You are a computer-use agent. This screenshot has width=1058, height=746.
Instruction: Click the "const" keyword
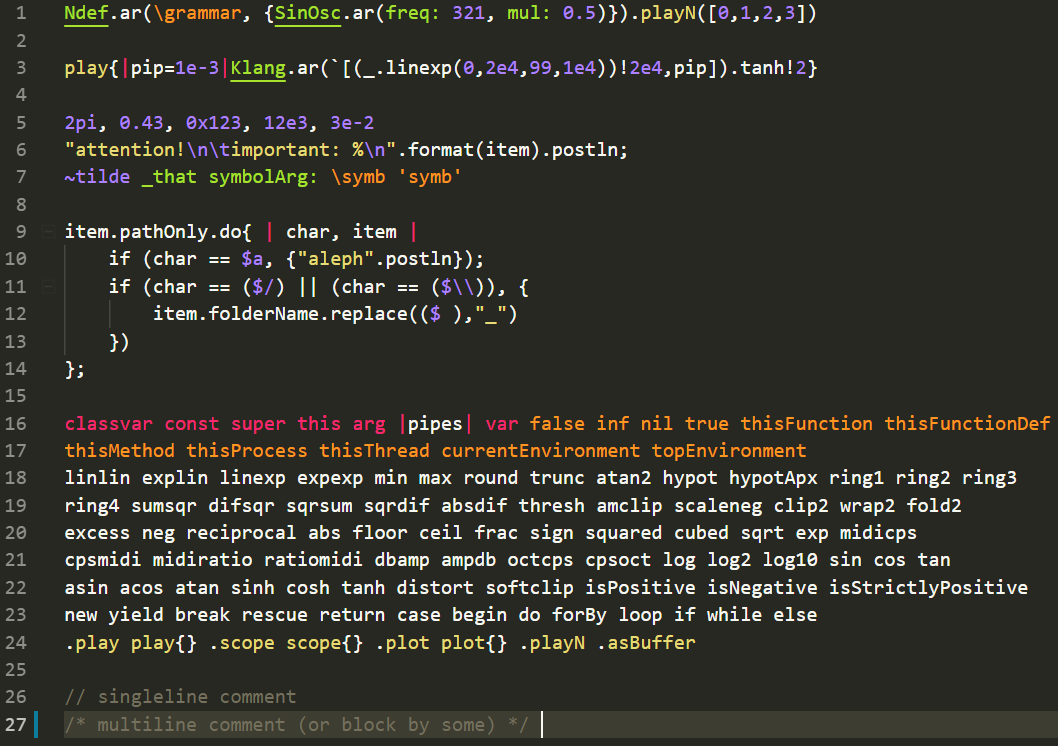(192, 424)
